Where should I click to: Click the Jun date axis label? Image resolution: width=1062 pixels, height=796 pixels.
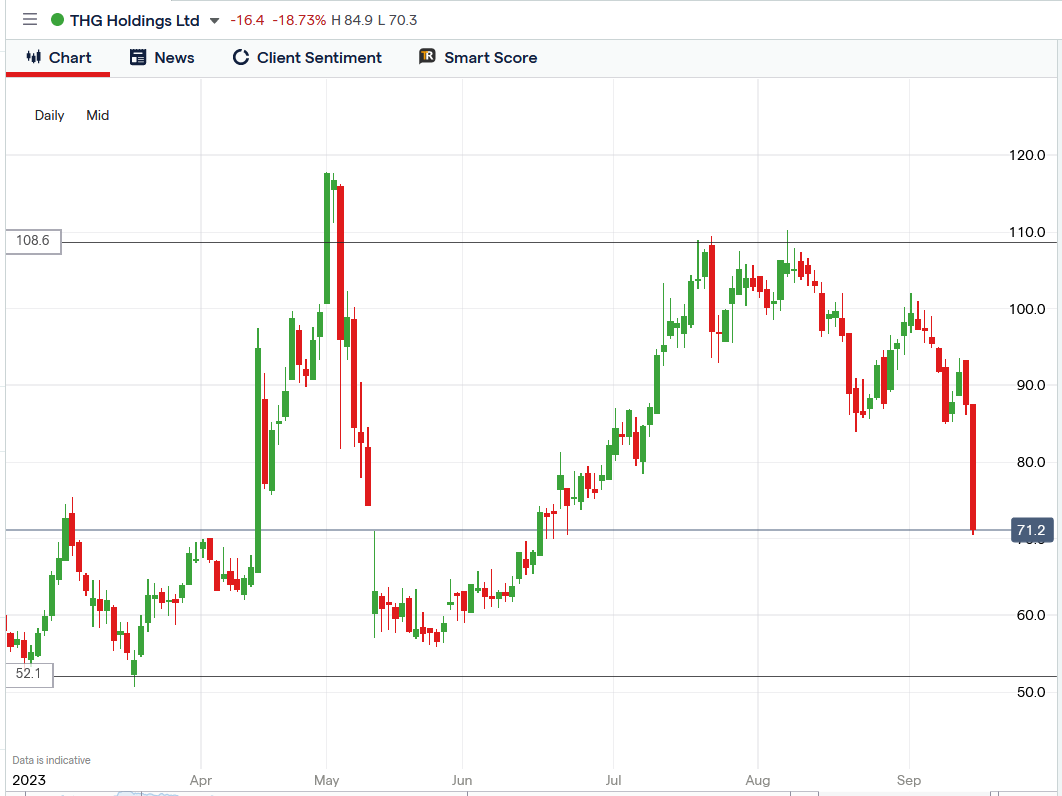tap(462, 780)
